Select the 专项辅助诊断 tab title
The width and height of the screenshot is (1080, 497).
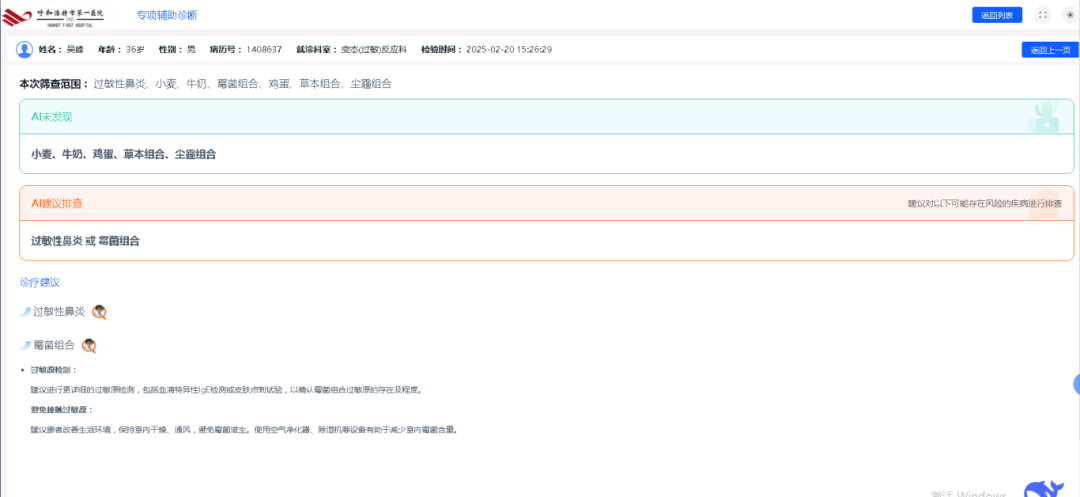pos(167,15)
